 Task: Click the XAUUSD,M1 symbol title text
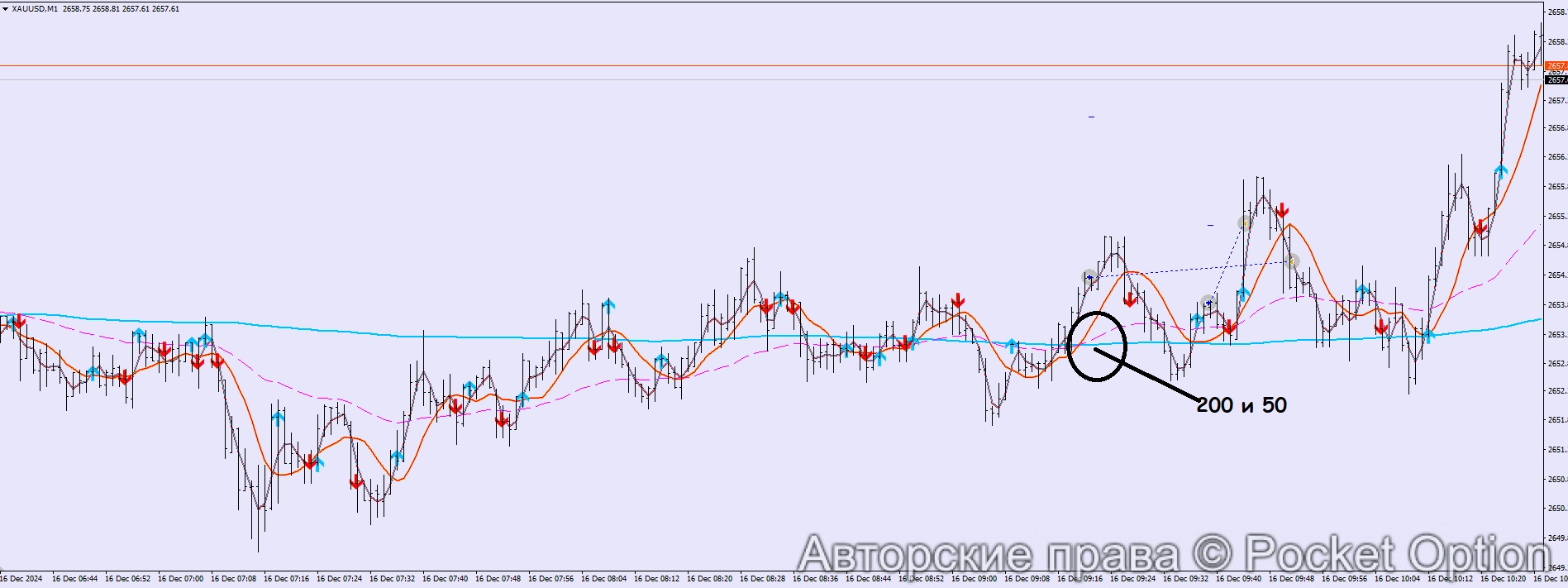tap(35, 9)
